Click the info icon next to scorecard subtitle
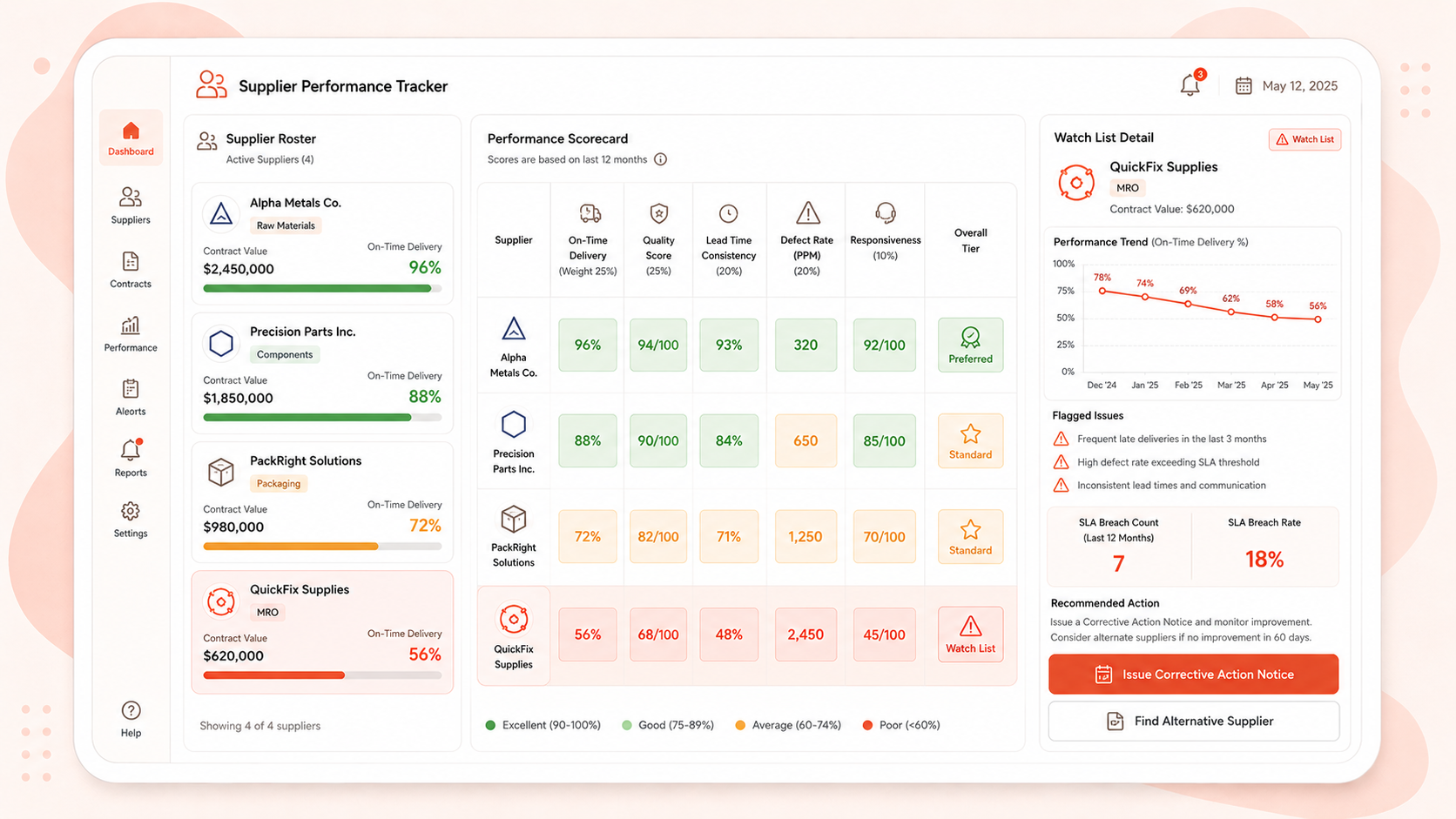Image resolution: width=1456 pixels, height=819 pixels. [660, 159]
